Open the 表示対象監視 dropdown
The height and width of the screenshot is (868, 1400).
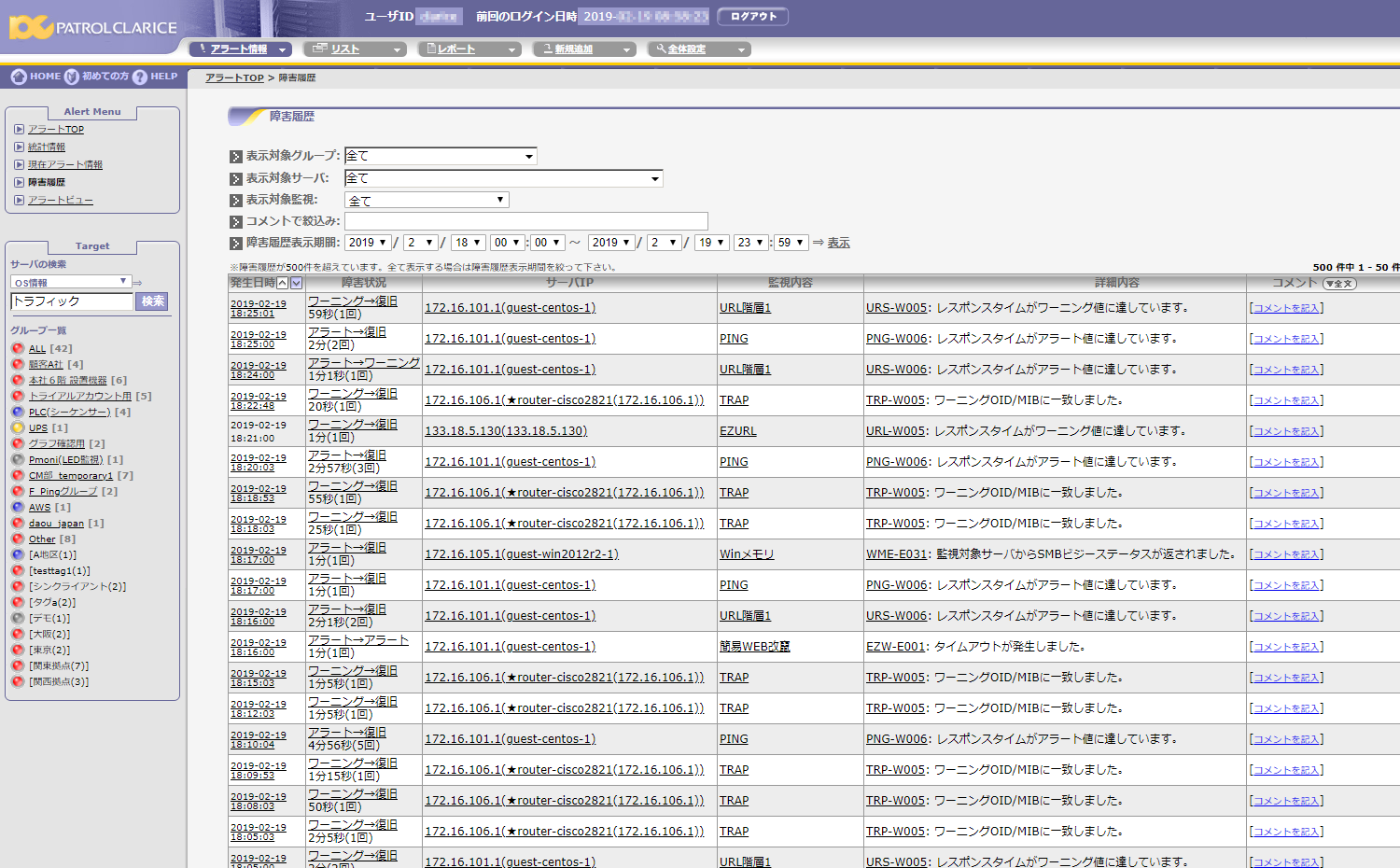[427, 200]
